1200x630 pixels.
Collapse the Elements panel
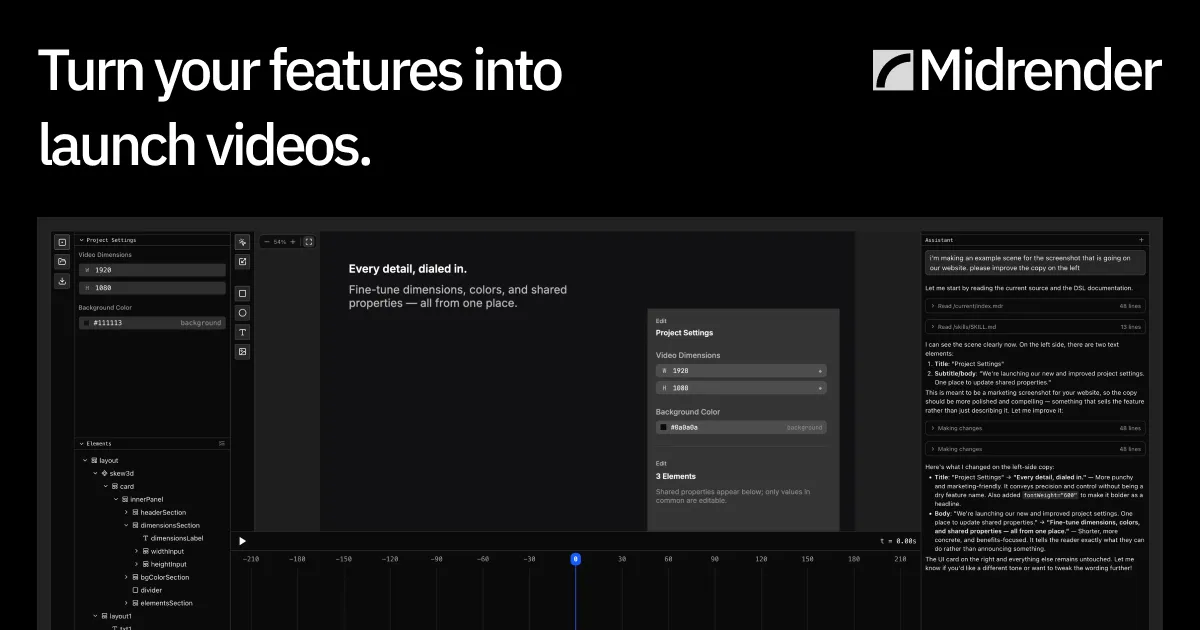pyautogui.click(x=82, y=443)
